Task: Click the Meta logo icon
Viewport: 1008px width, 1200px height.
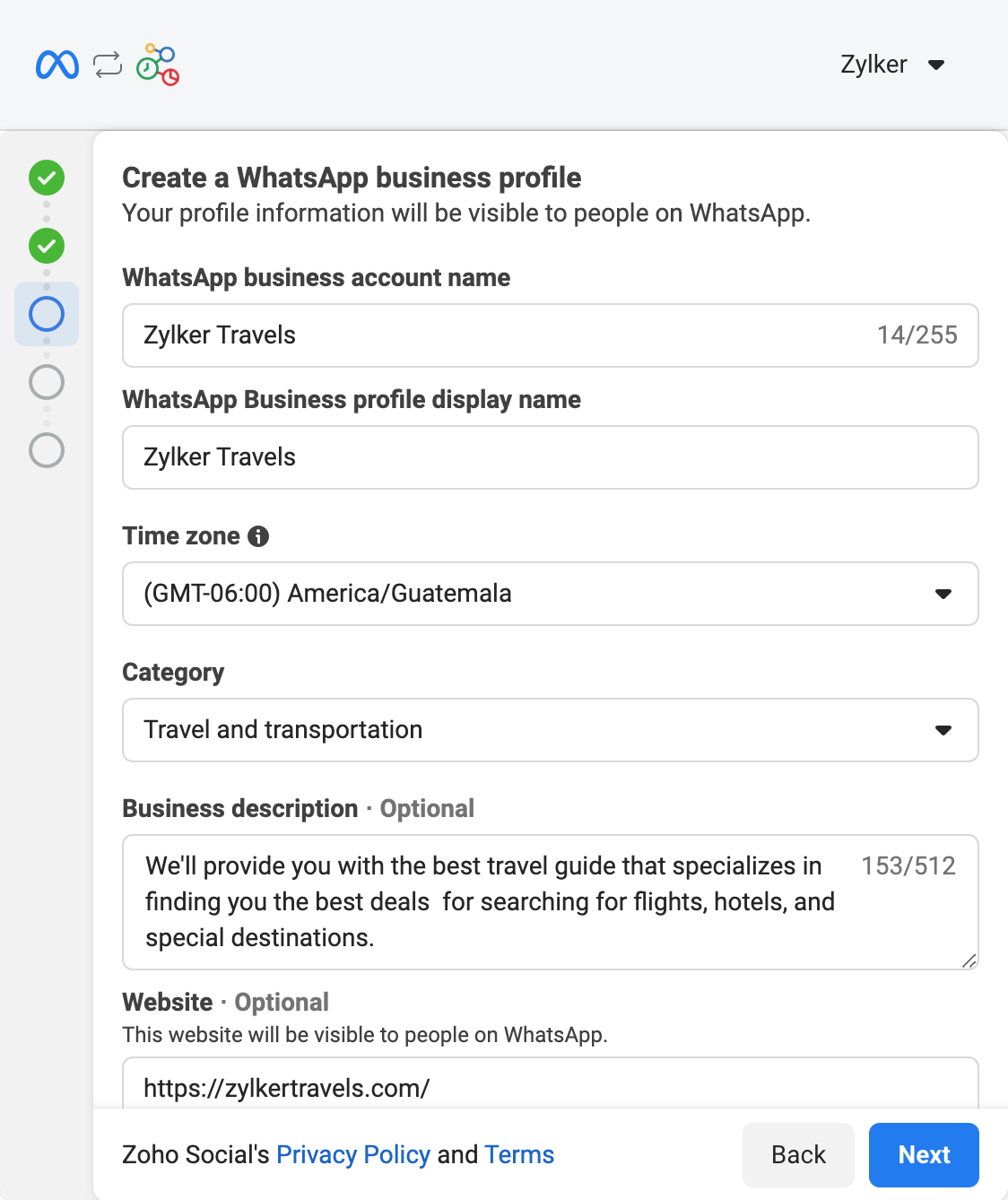Action: point(57,65)
